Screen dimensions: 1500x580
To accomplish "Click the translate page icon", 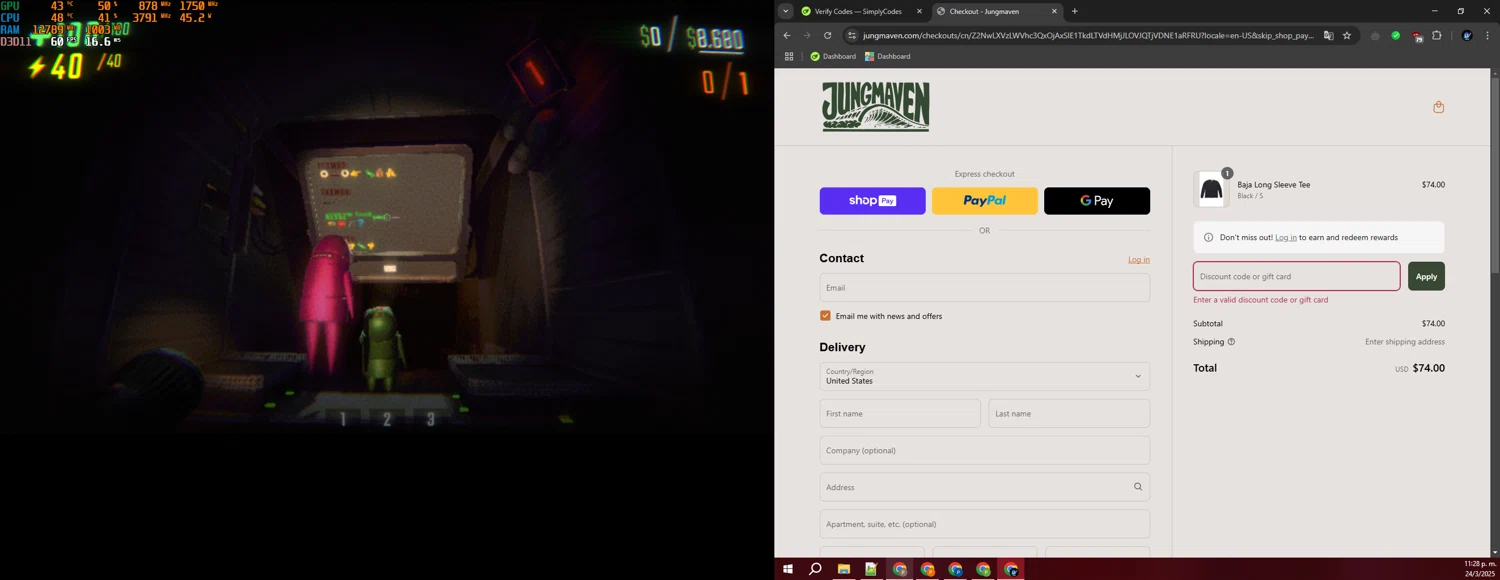I will 1328,35.
